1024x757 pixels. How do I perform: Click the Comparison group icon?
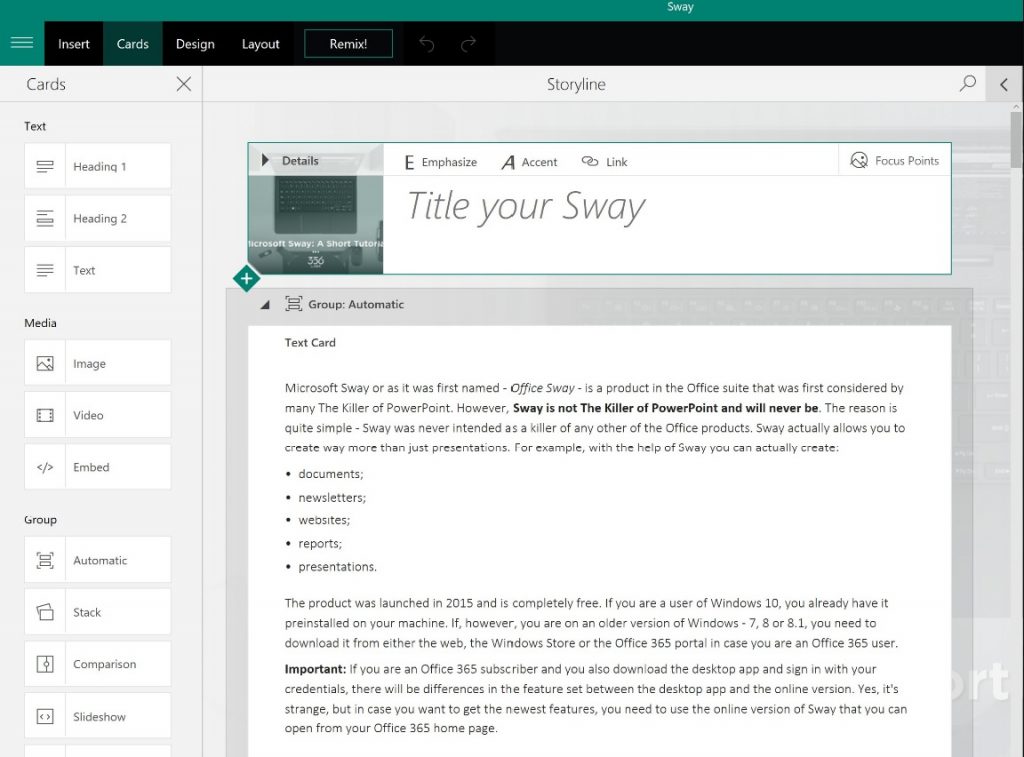click(45, 664)
